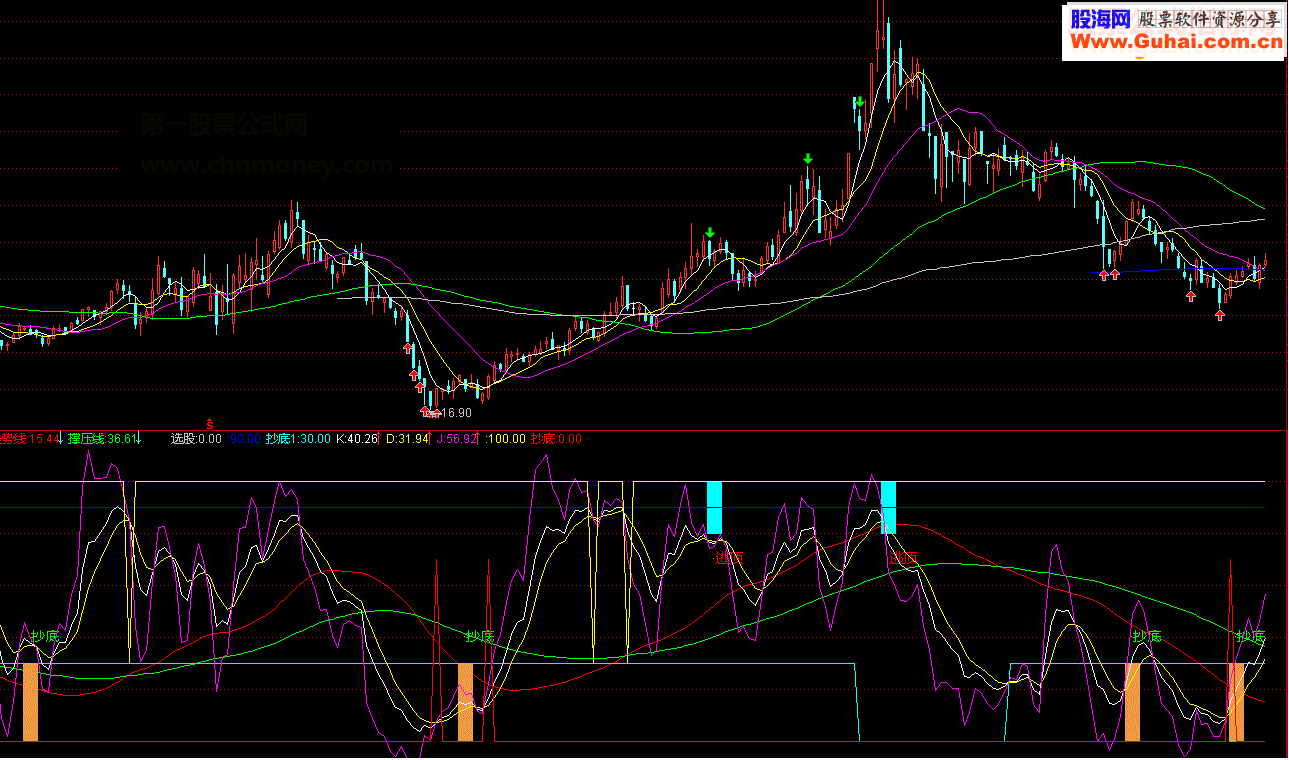1289x760 pixels.
Task: Click the red 抄底:0.00 indicator value
Action: [556, 438]
